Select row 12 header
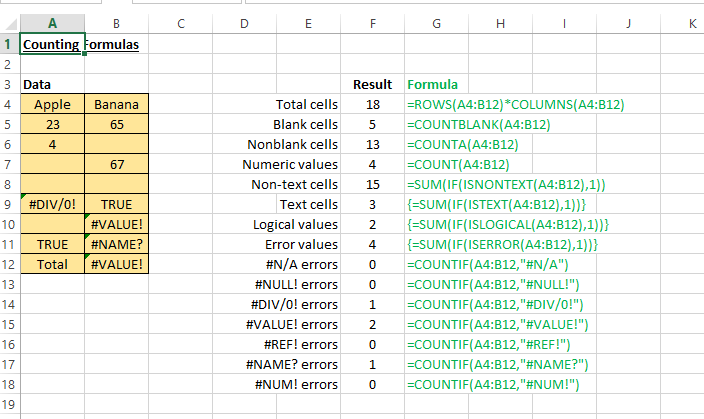 pyautogui.click(x=9, y=264)
